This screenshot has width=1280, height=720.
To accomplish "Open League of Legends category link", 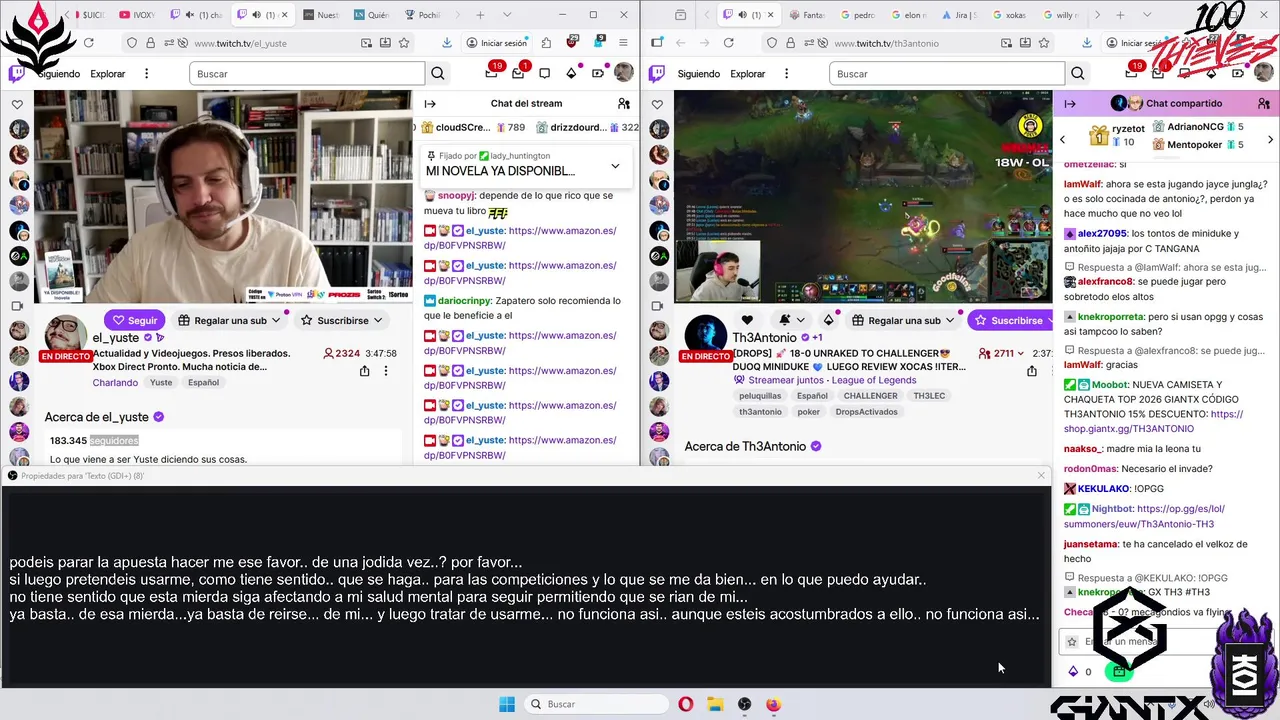I will pos(874,380).
